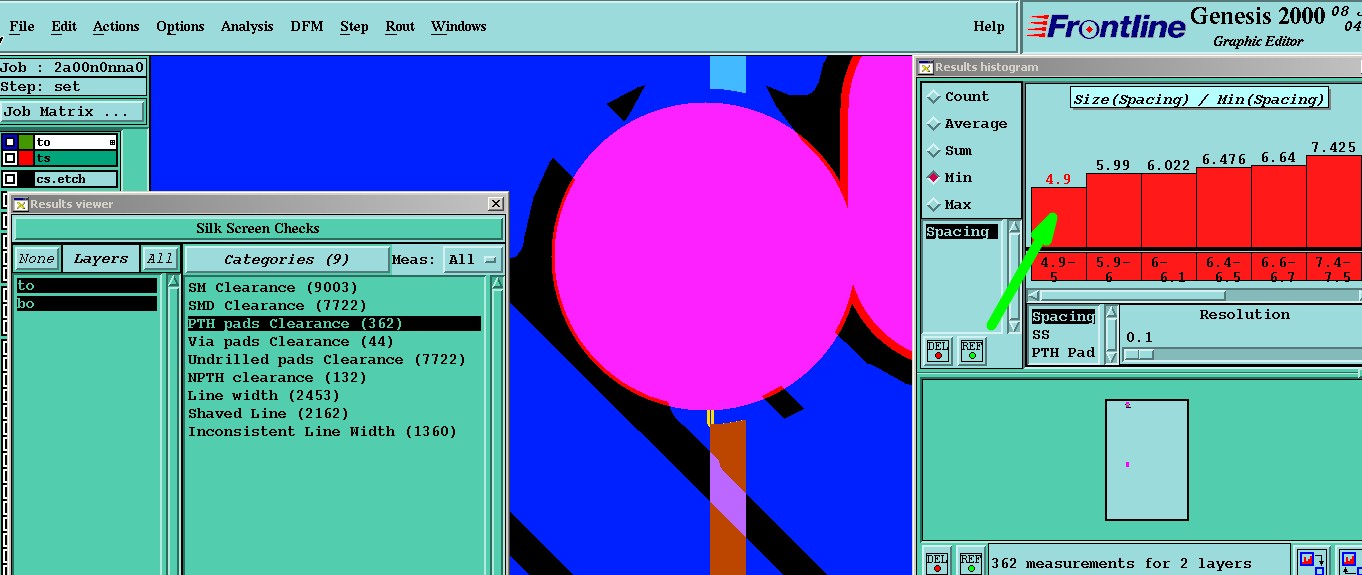
Task: Select the 'ts' layer name in layer list
Action: [75, 158]
